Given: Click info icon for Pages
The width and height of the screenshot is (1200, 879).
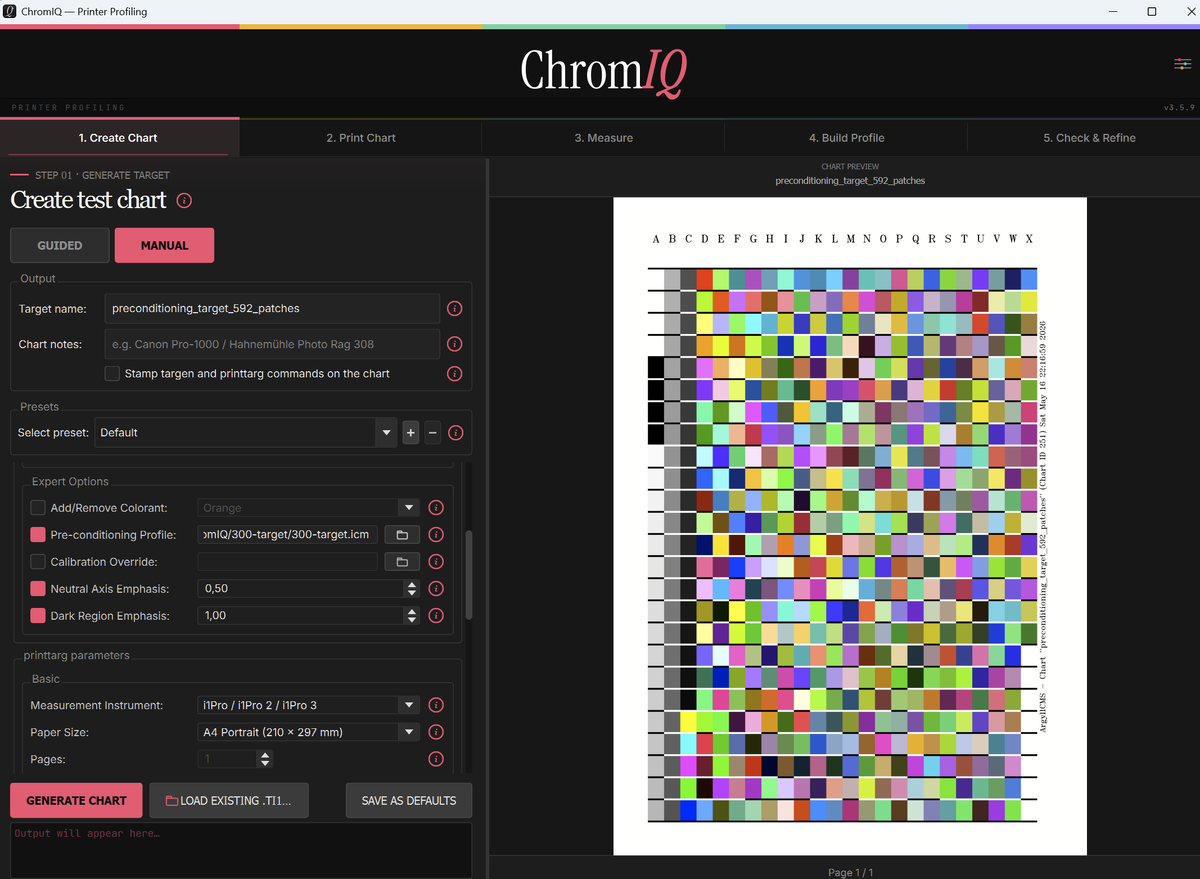Looking at the screenshot, I should point(436,759).
